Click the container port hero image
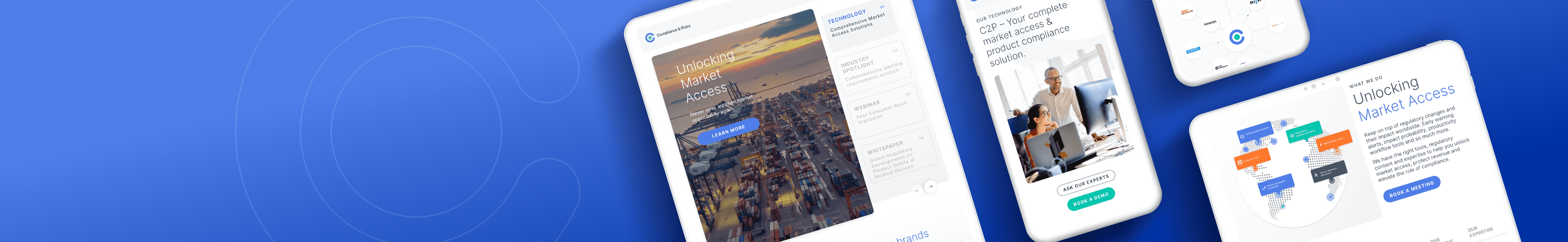Viewport: 1568px width, 242px height. pos(763,125)
